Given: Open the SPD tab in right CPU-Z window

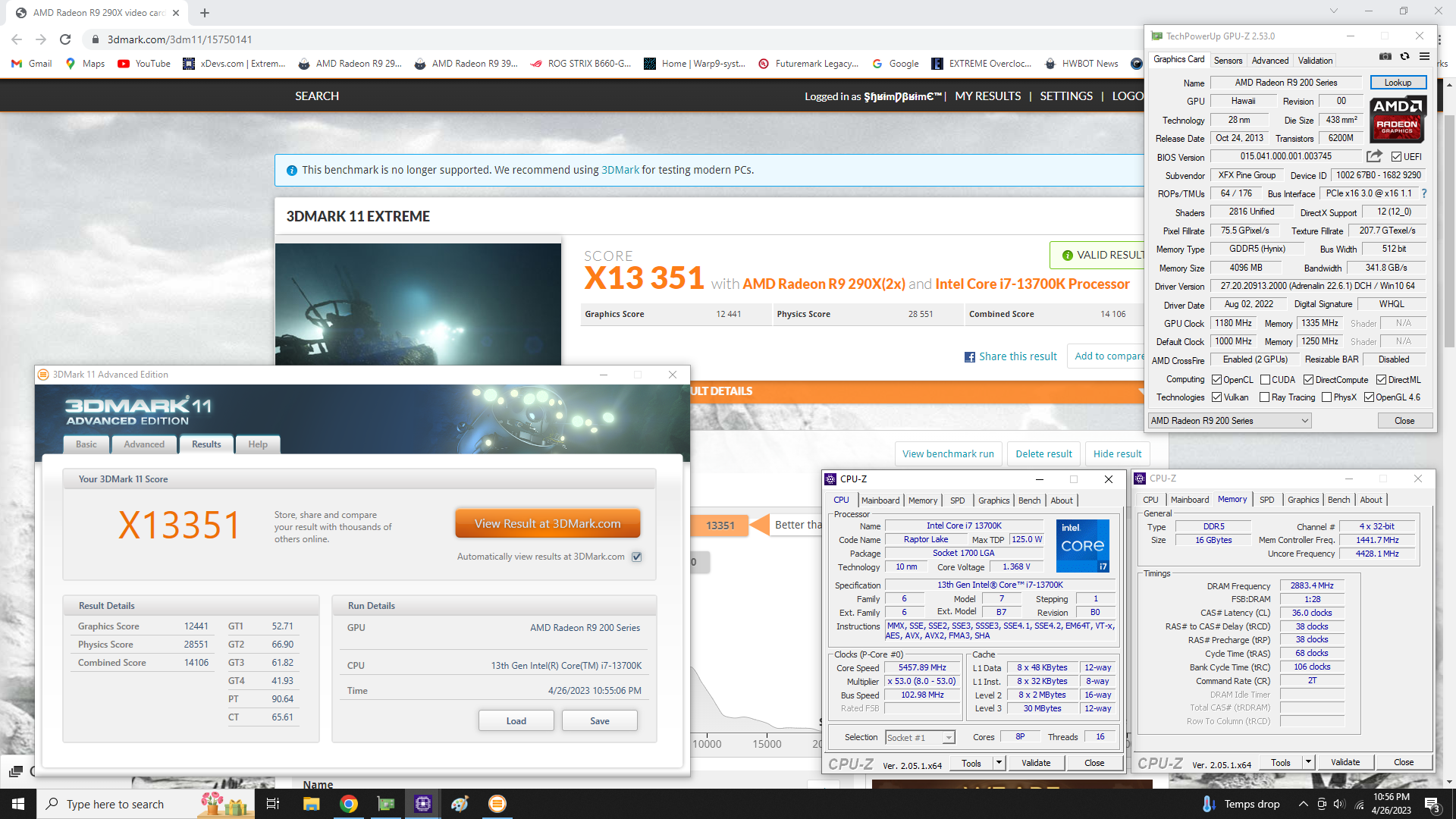Looking at the screenshot, I should point(1266,500).
